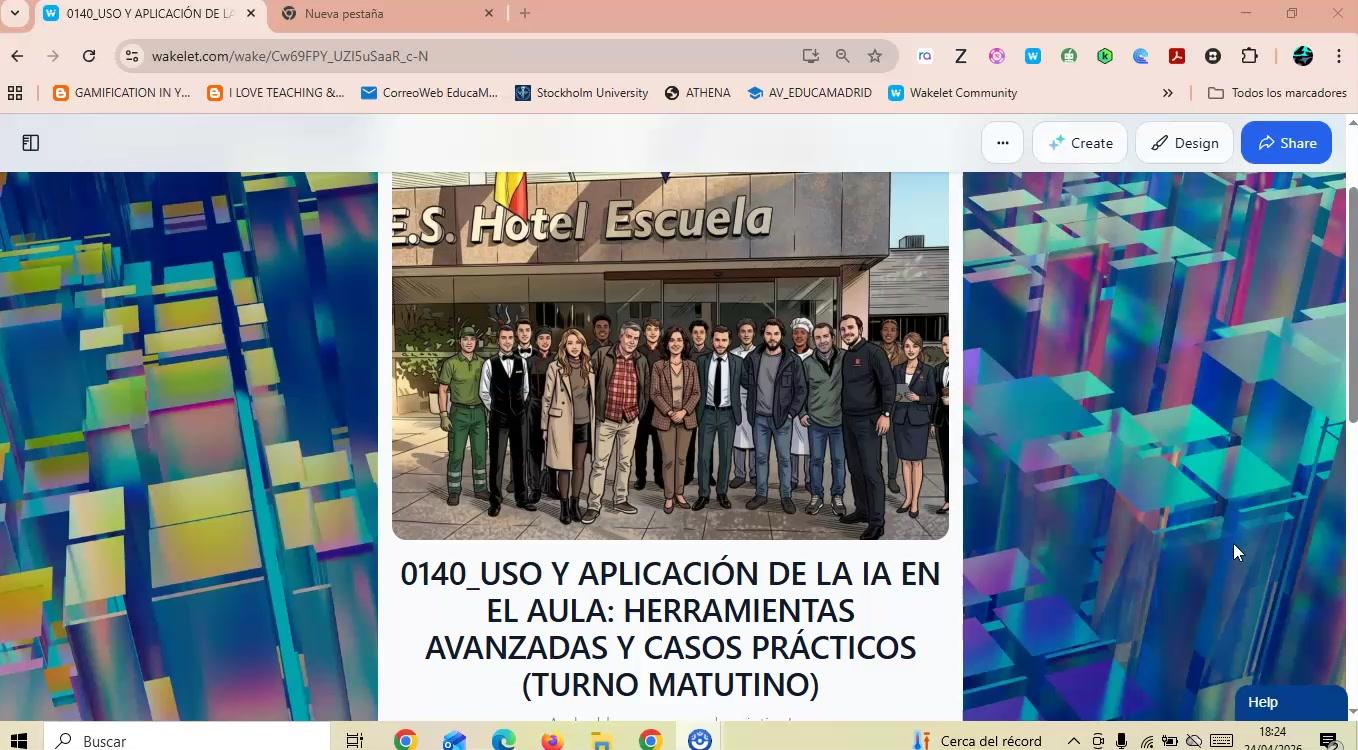1358x750 pixels.
Task: Install app icon in address bar
Action: (810, 56)
